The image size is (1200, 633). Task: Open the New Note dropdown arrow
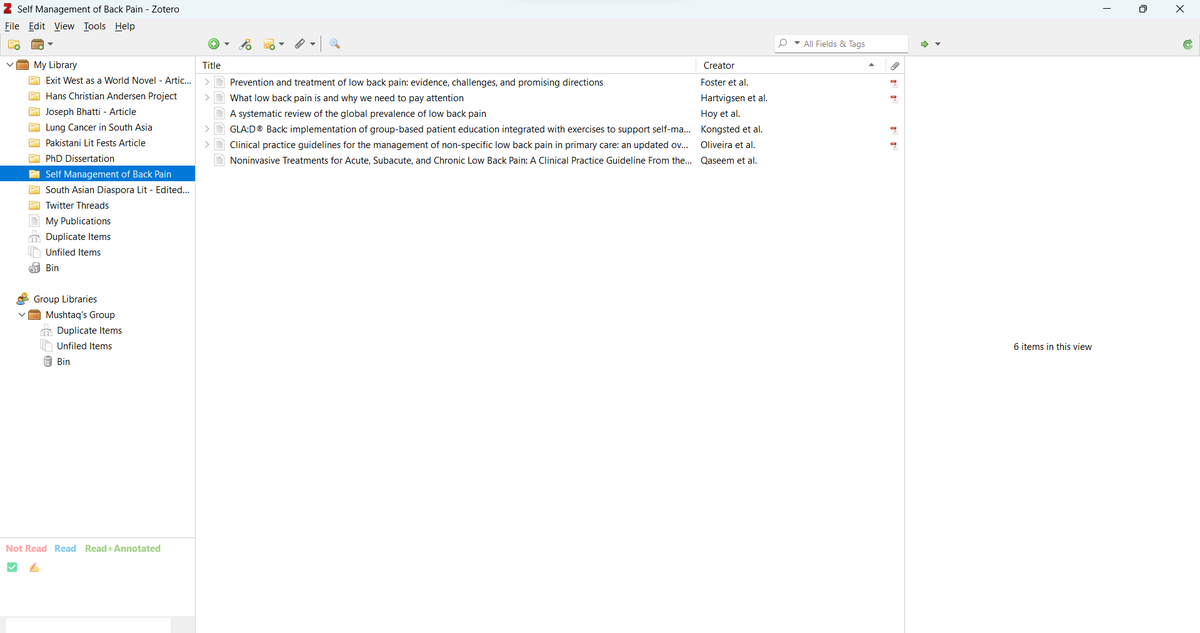(x=282, y=44)
